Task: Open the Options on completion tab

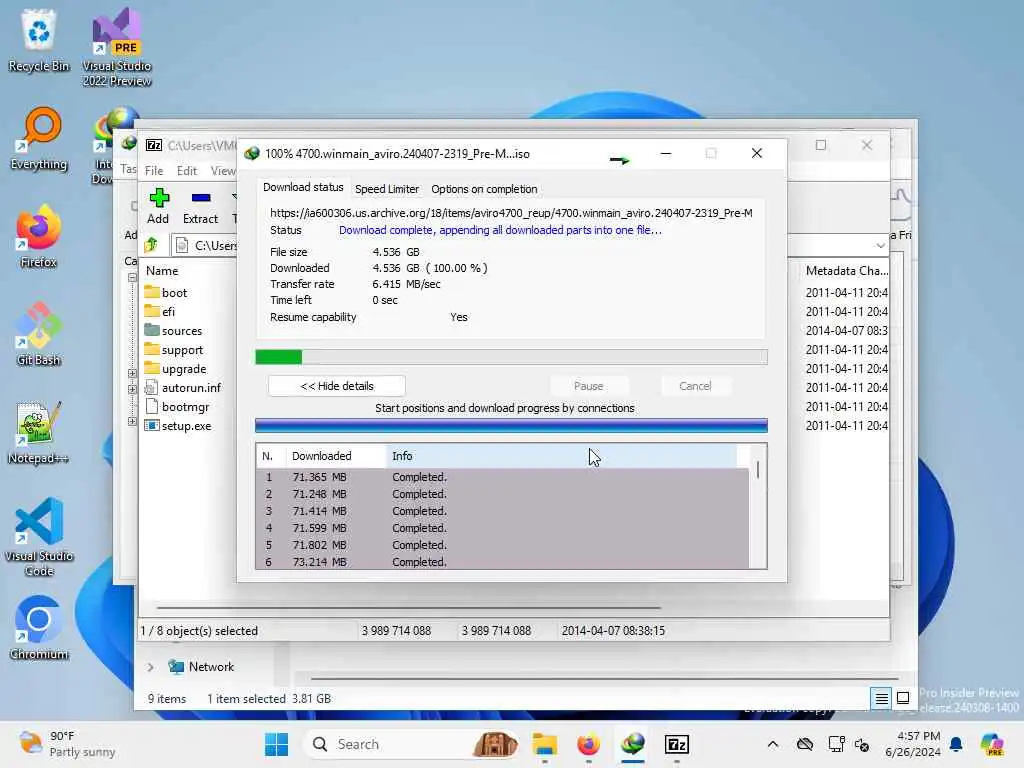Action: [x=484, y=189]
